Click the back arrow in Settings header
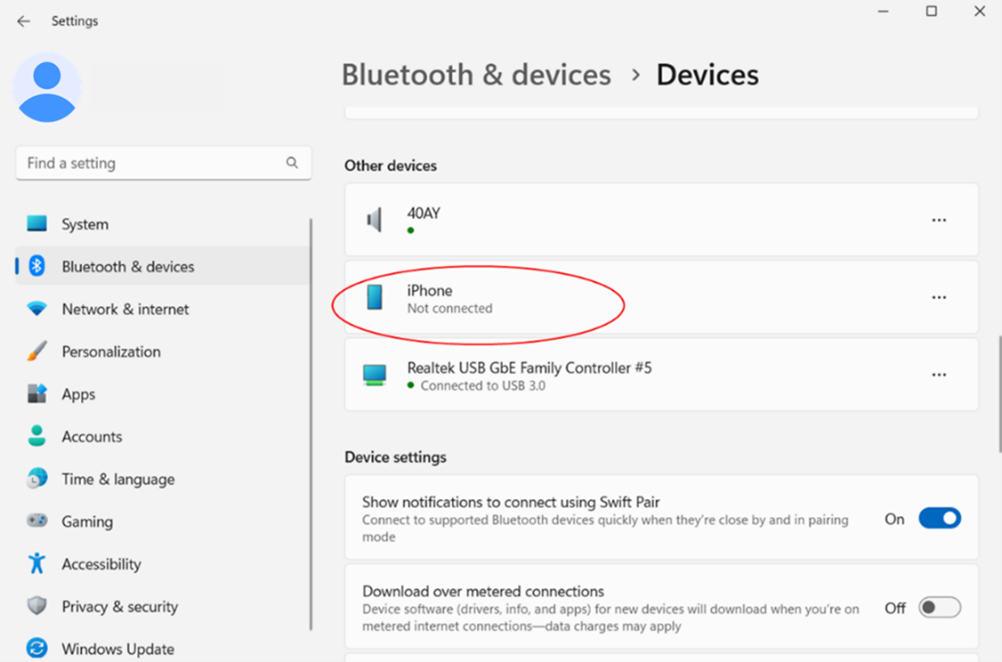Image resolution: width=1002 pixels, height=662 pixels. click(x=24, y=21)
